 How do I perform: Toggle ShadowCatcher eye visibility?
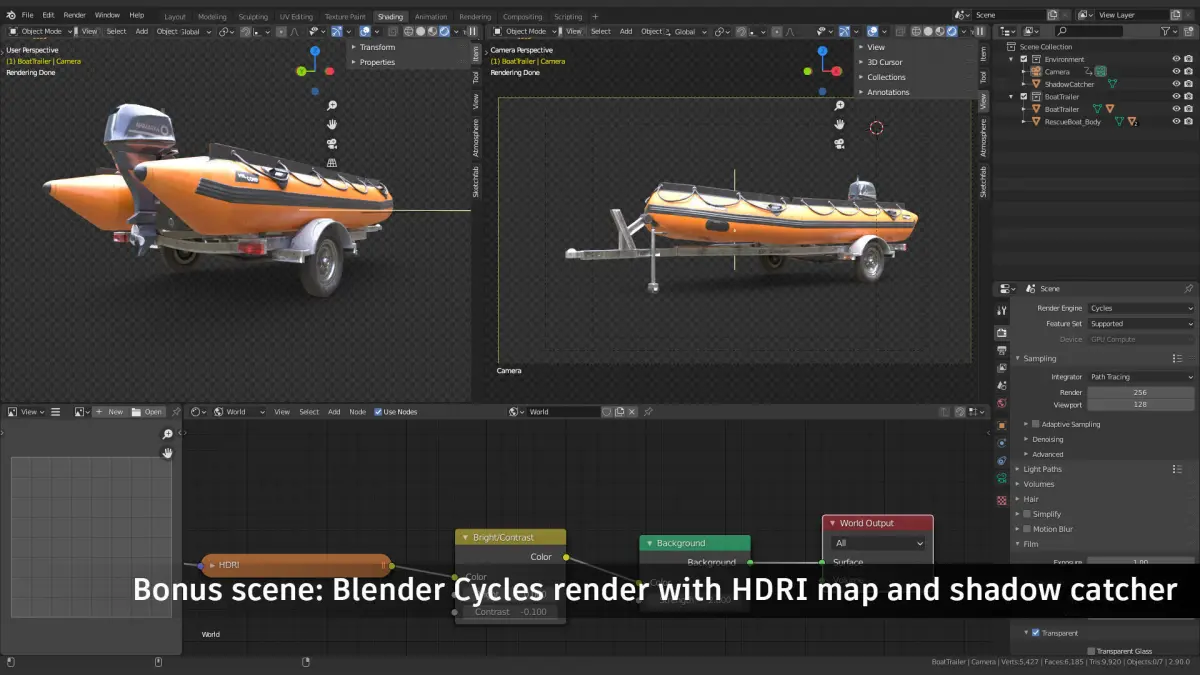click(1176, 84)
